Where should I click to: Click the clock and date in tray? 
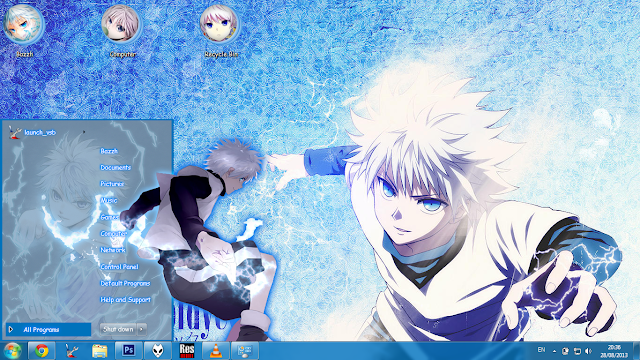pyautogui.click(x=614, y=351)
